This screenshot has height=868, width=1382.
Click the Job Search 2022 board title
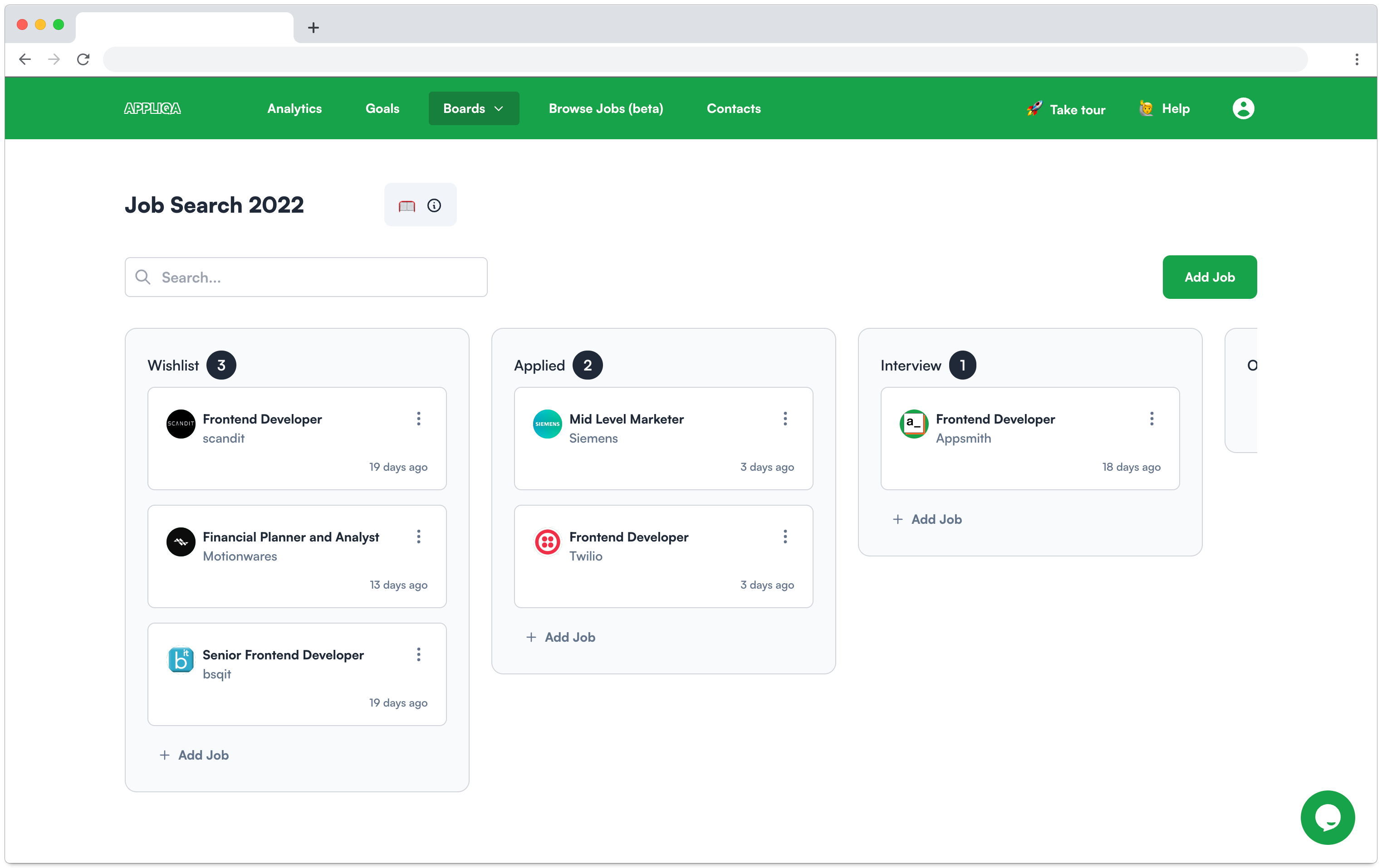point(214,205)
